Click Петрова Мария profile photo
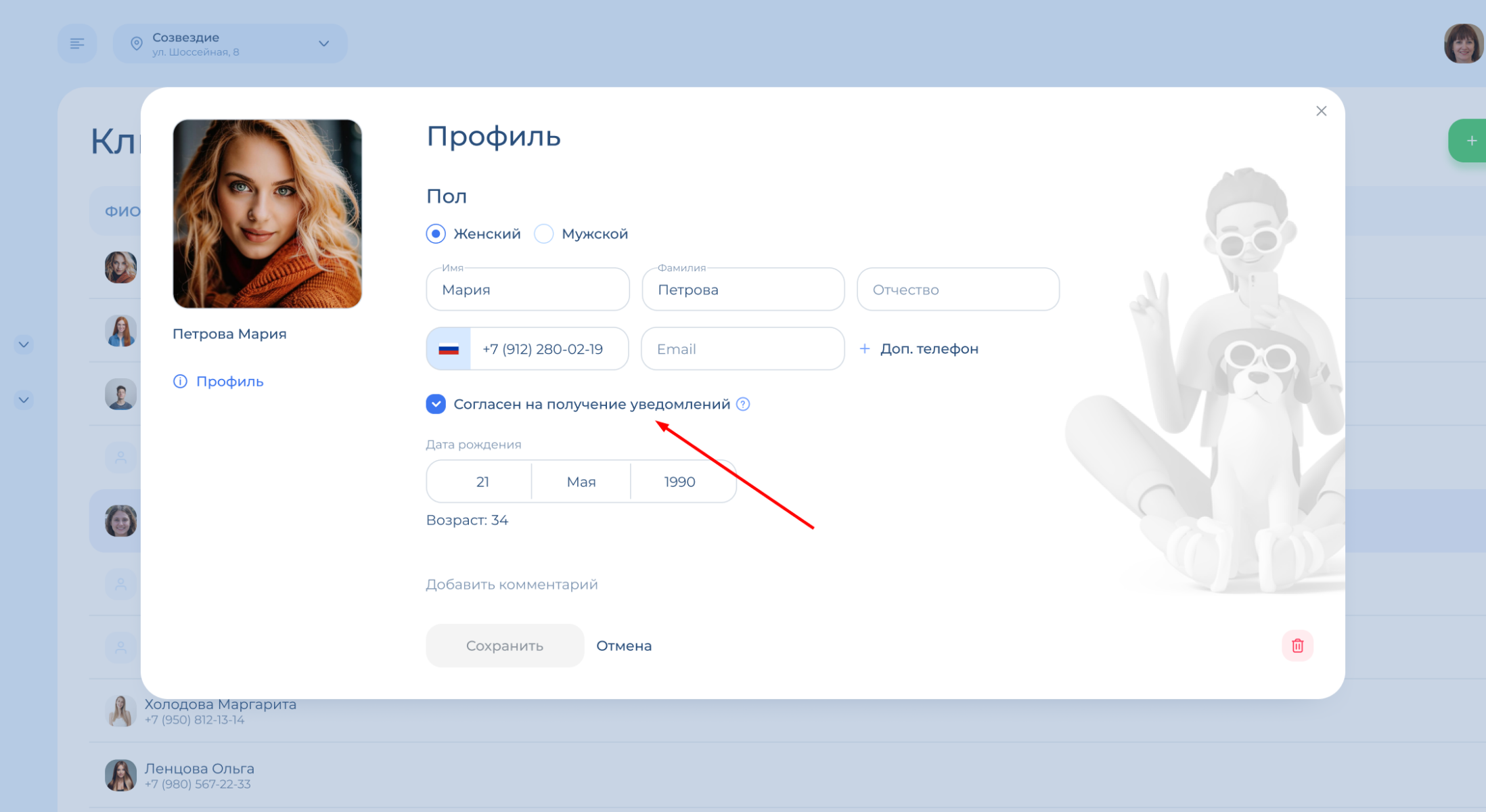1486x812 pixels. click(267, 214)
